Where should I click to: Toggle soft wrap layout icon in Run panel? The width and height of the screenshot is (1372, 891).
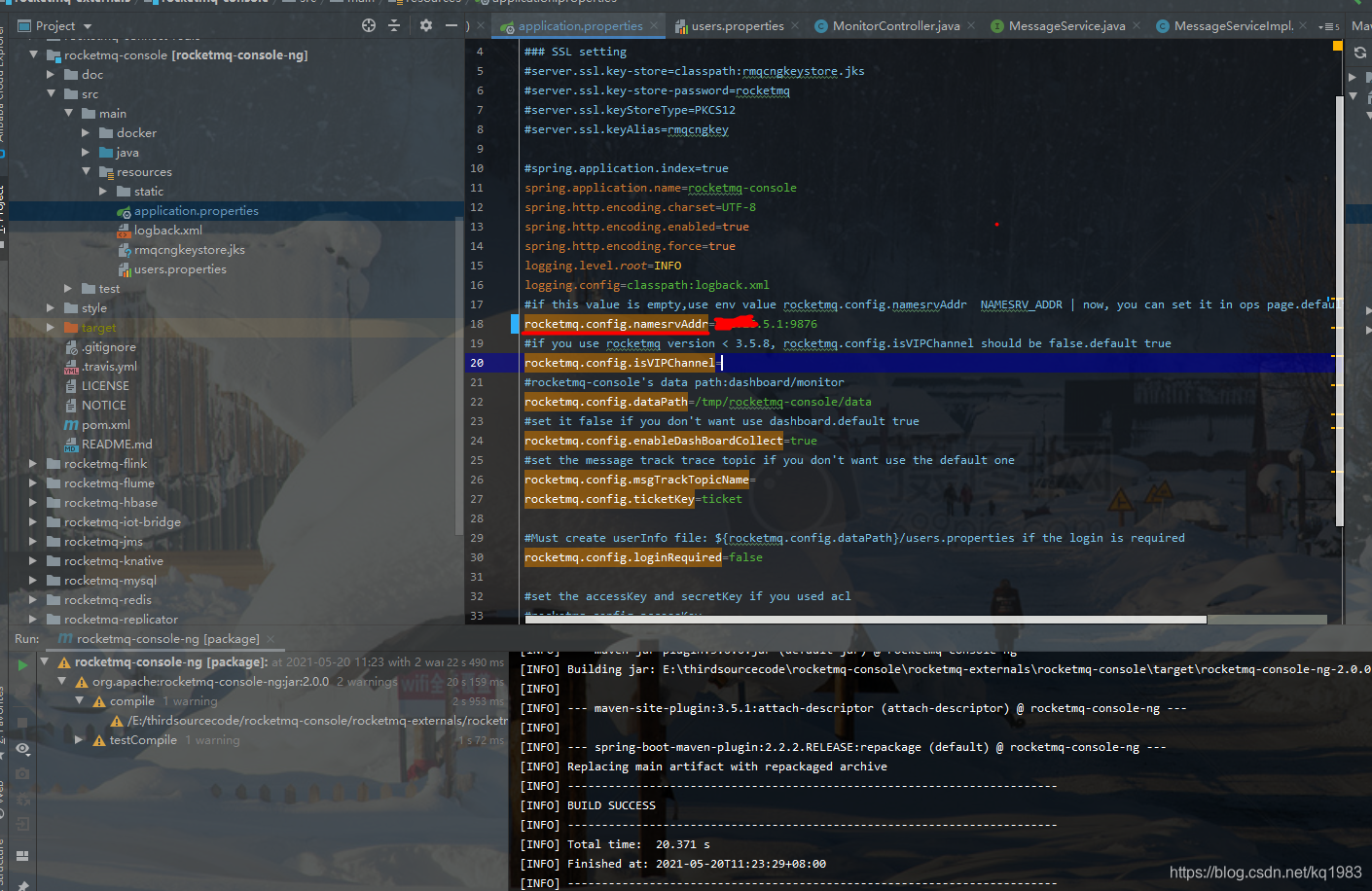[x=22, y=856]
